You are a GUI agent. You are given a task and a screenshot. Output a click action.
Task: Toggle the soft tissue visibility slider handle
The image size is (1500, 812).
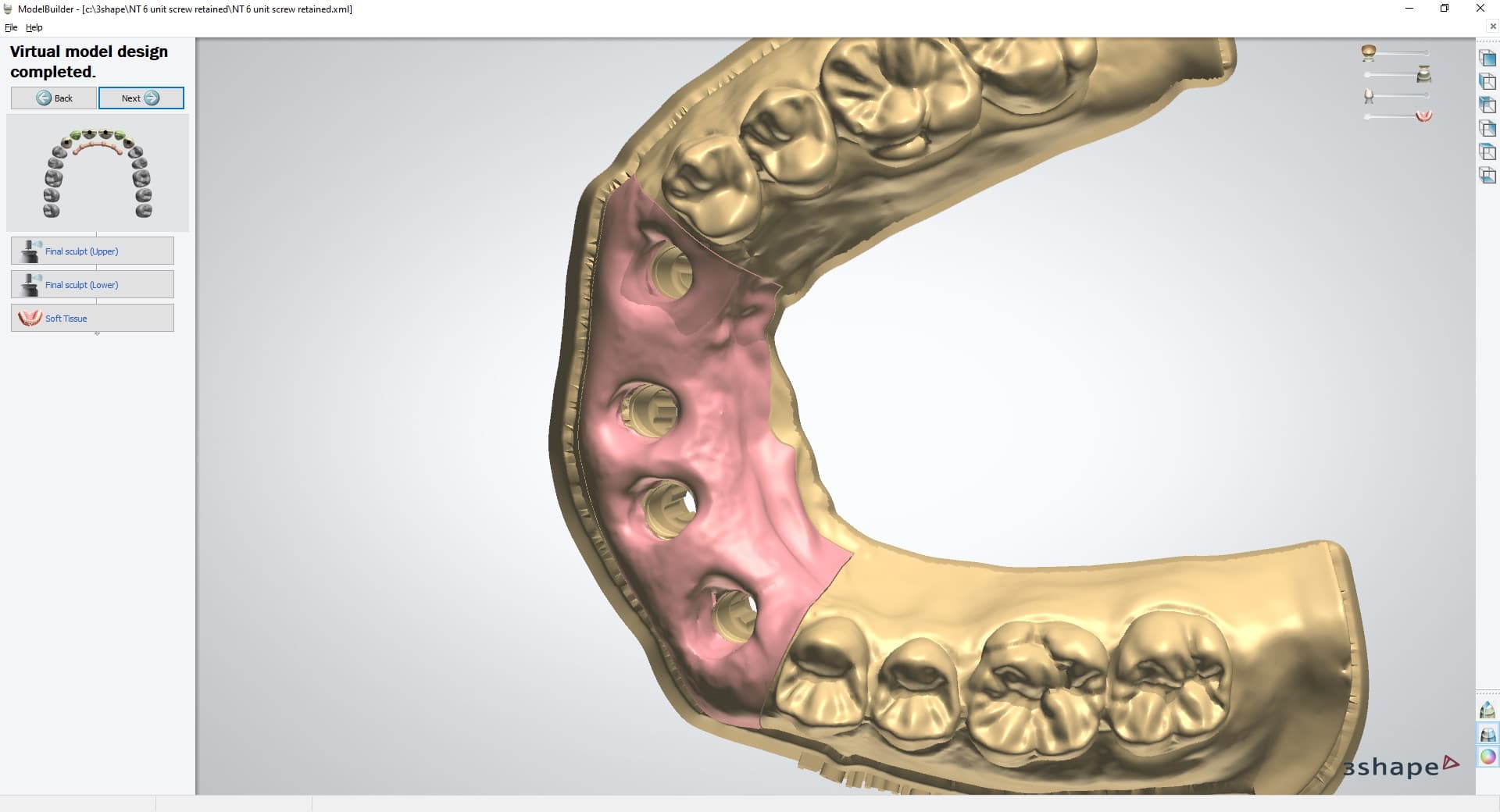tap(1366, 116)
